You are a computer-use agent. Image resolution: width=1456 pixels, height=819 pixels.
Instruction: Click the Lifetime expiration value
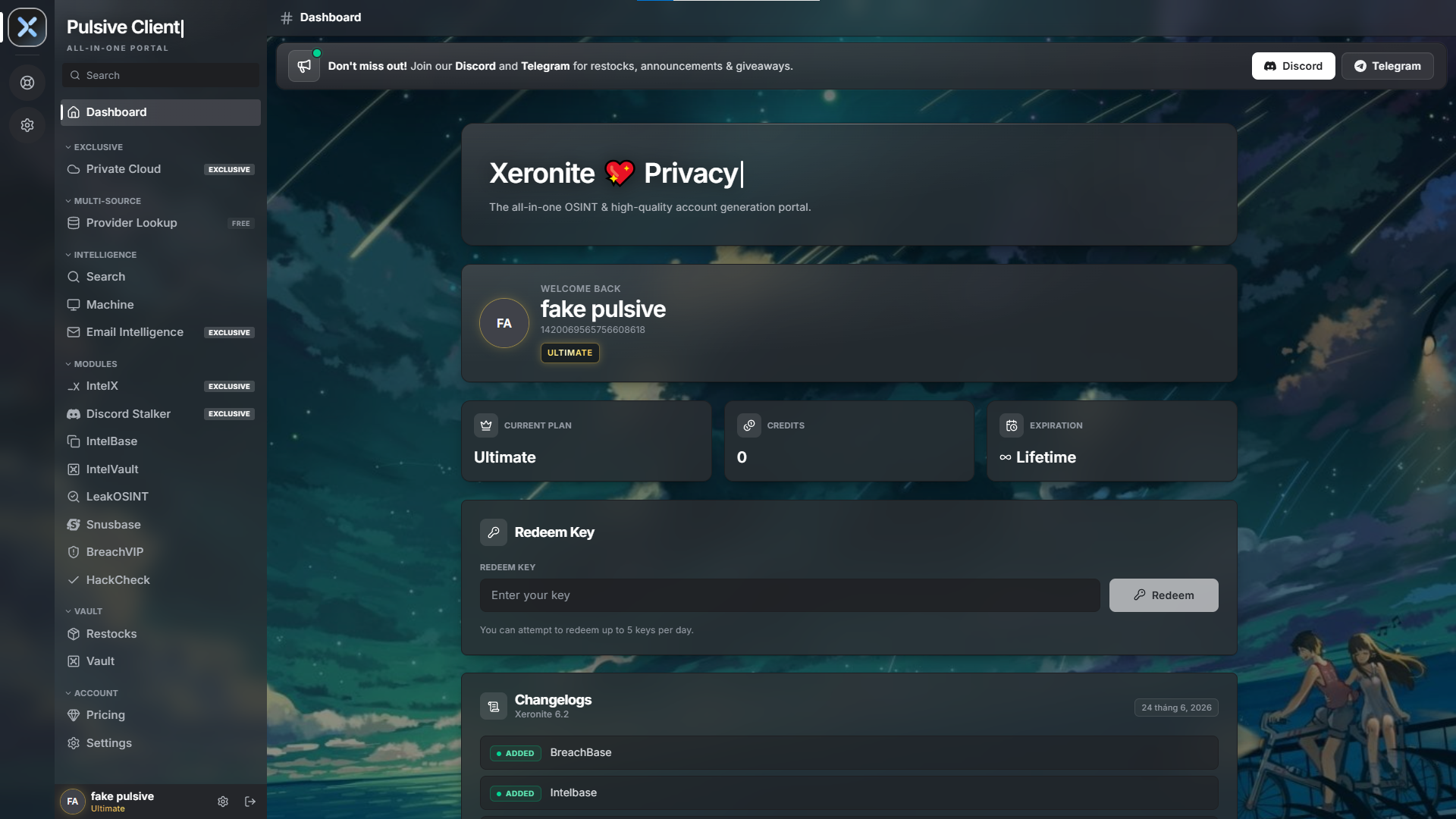click(1037, 457)
